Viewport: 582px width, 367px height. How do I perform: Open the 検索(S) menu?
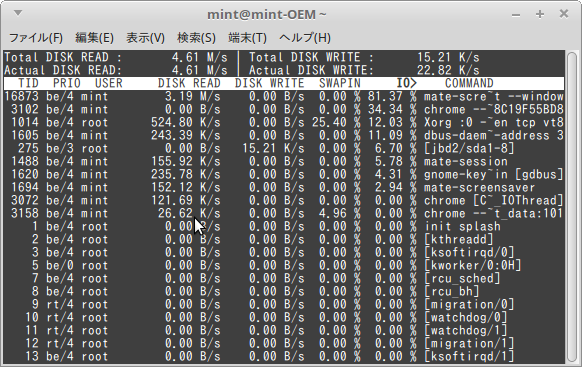tap(196, 38)
